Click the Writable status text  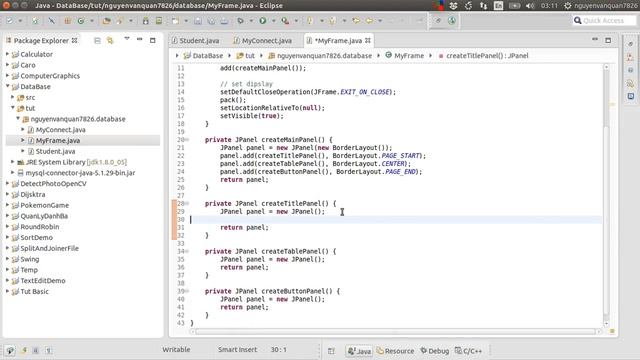click(176, 349)
